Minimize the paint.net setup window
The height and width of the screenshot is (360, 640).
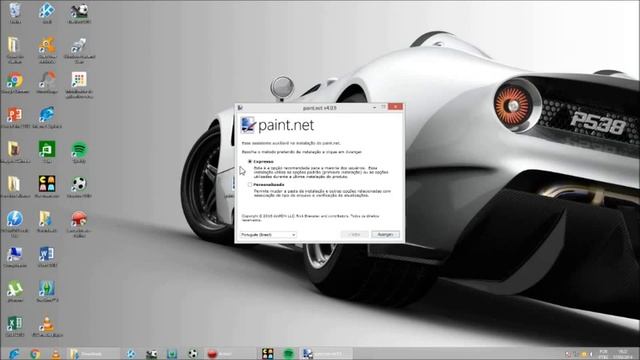coord(374,107)
